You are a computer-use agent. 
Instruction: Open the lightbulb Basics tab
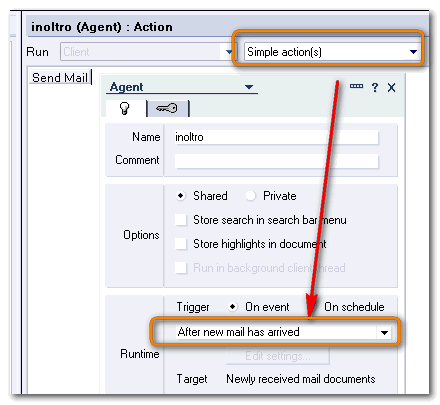pyautogui.click(x=125, y=108)
